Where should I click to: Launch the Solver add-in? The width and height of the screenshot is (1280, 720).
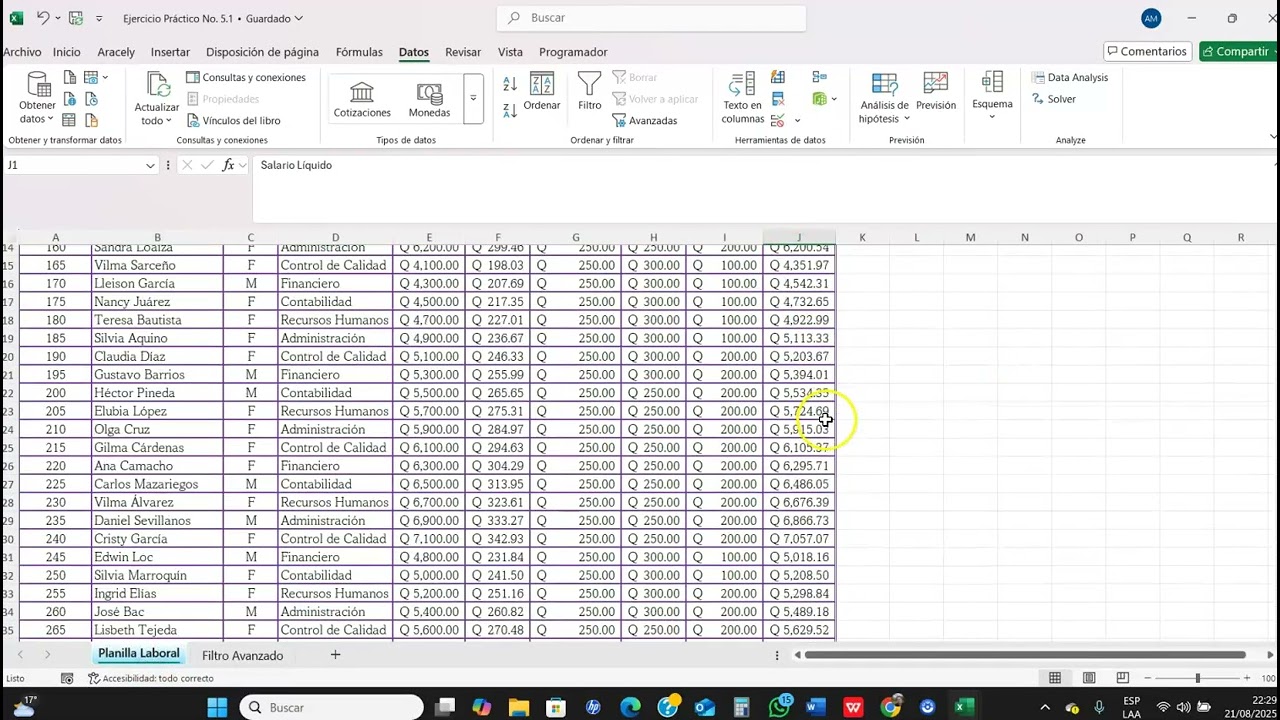point(1054,99)
